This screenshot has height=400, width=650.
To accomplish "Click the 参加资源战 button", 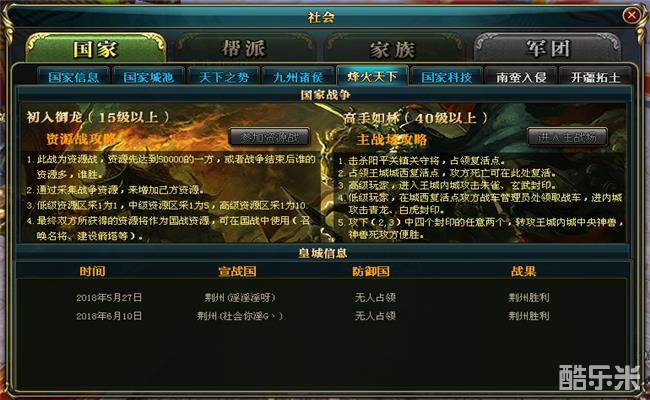I will [269, 137].
